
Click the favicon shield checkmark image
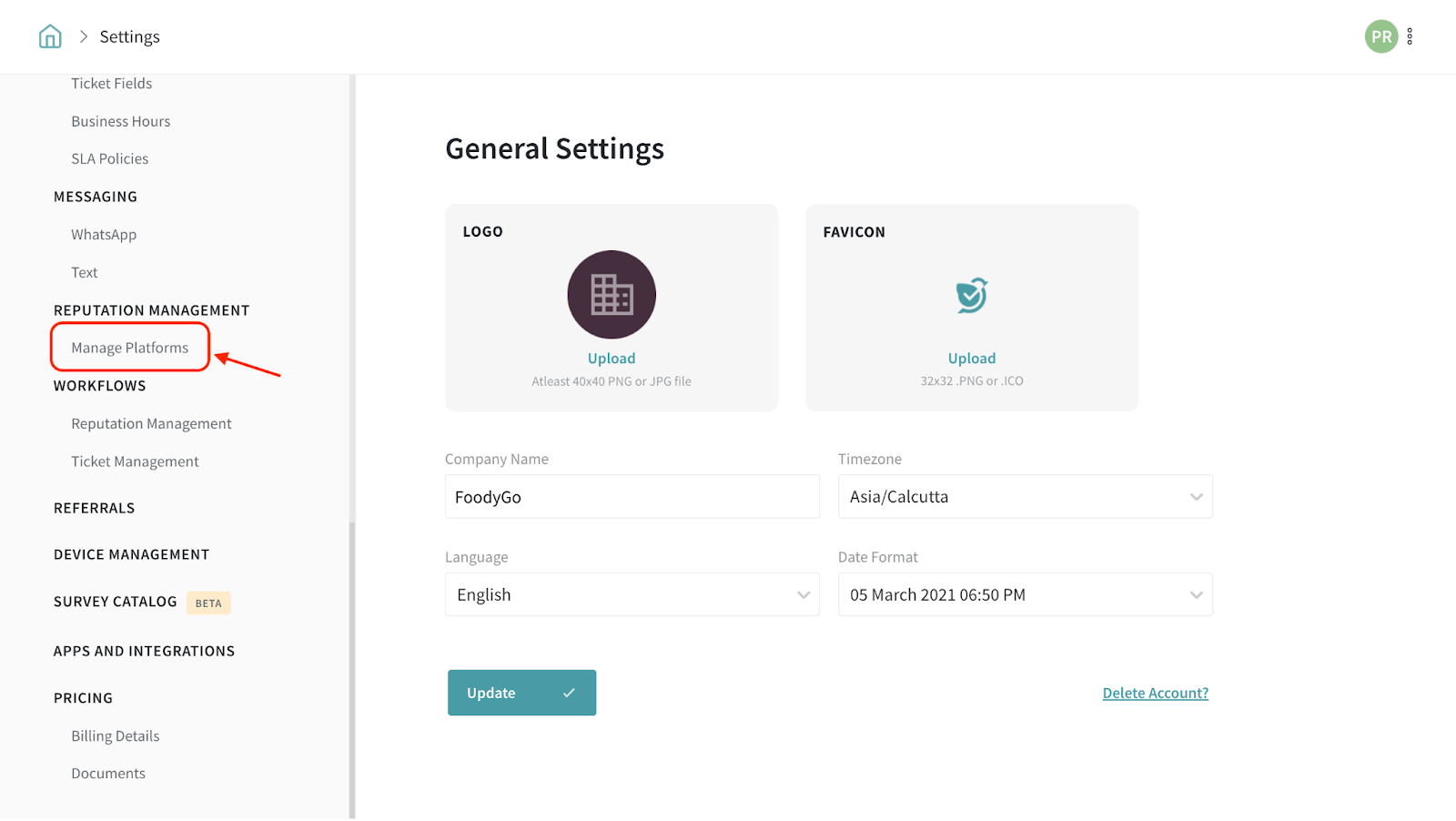click(x=971, y=295)
